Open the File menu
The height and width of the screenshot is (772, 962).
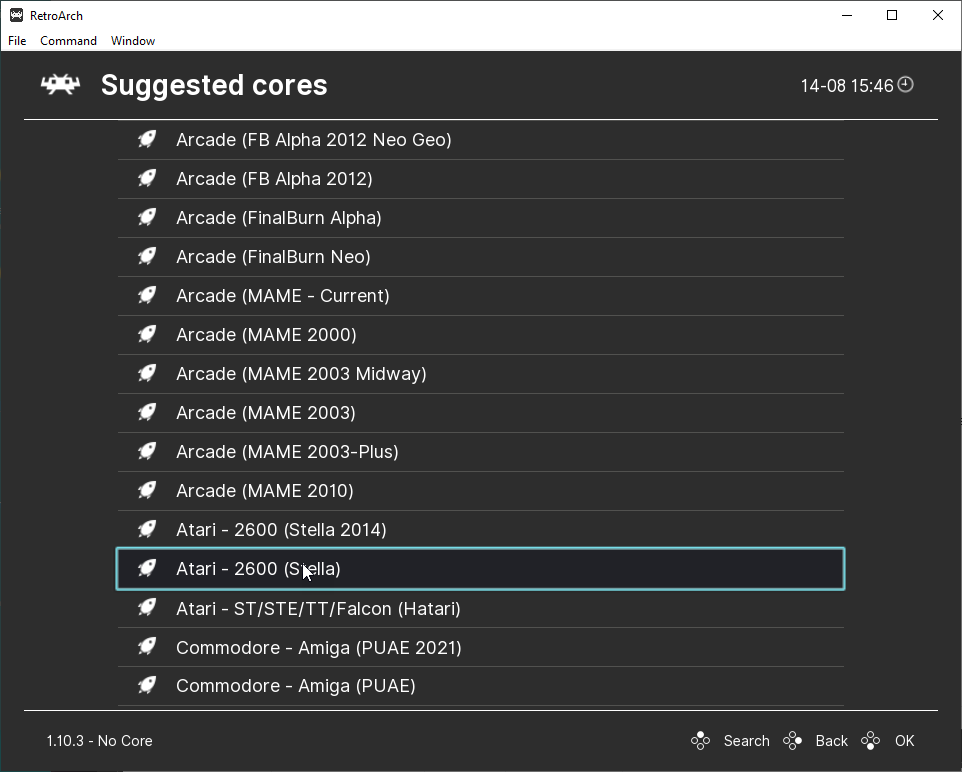[x=17, y=41]
